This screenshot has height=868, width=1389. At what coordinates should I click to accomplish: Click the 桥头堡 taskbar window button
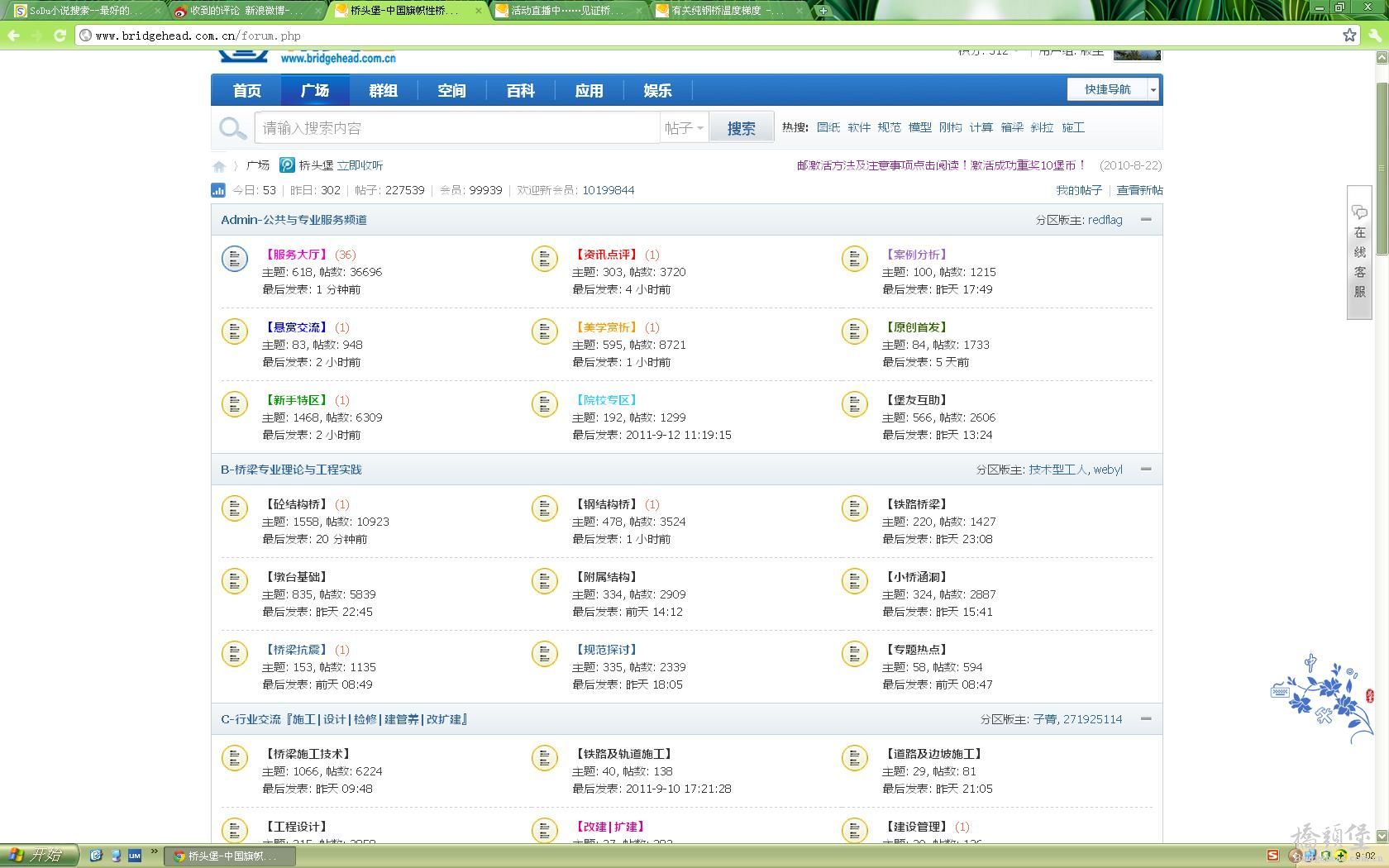(230, 856)
